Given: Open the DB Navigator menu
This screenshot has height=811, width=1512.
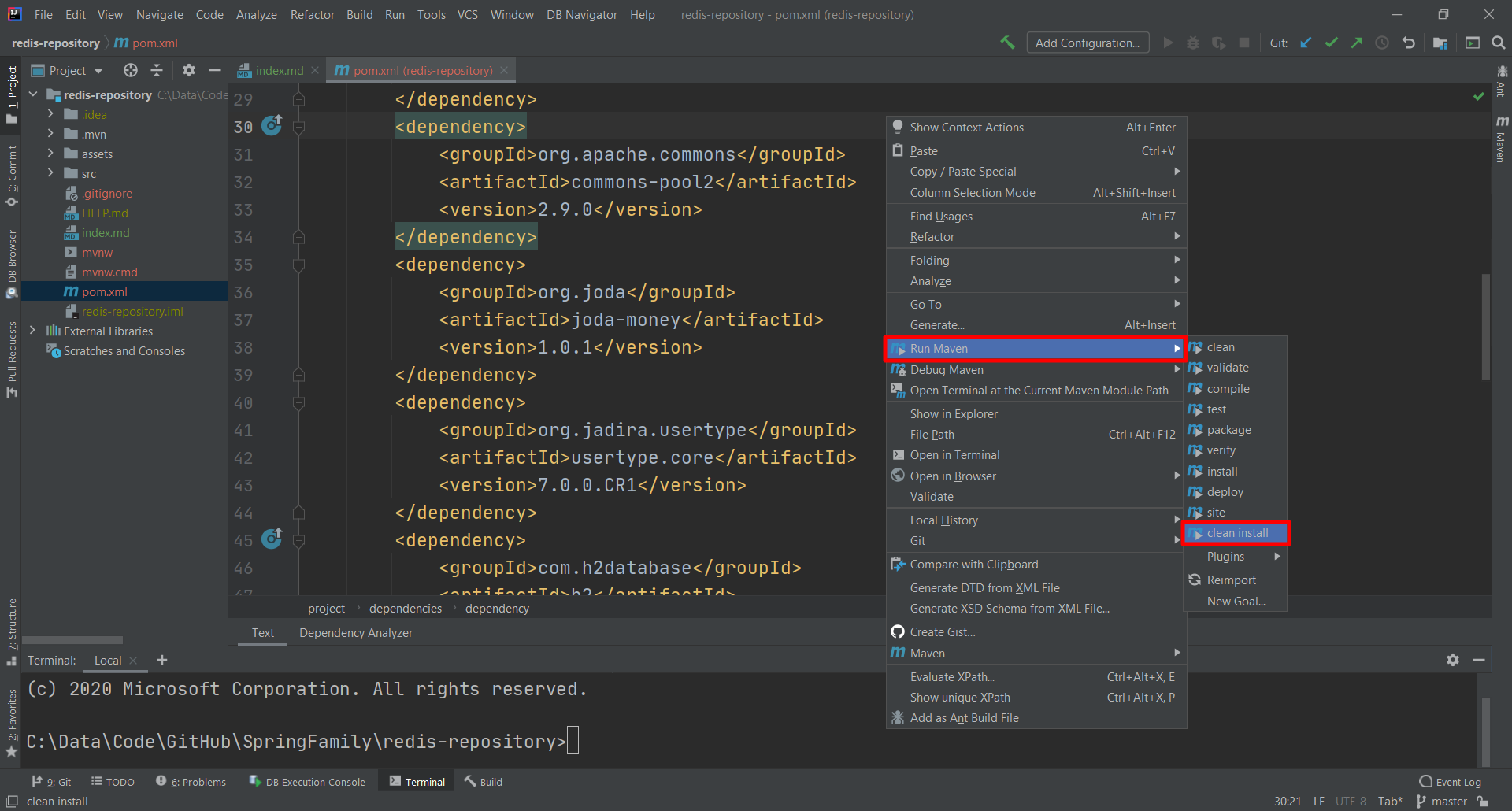Looking at the screenshot, I should [581, 14].
